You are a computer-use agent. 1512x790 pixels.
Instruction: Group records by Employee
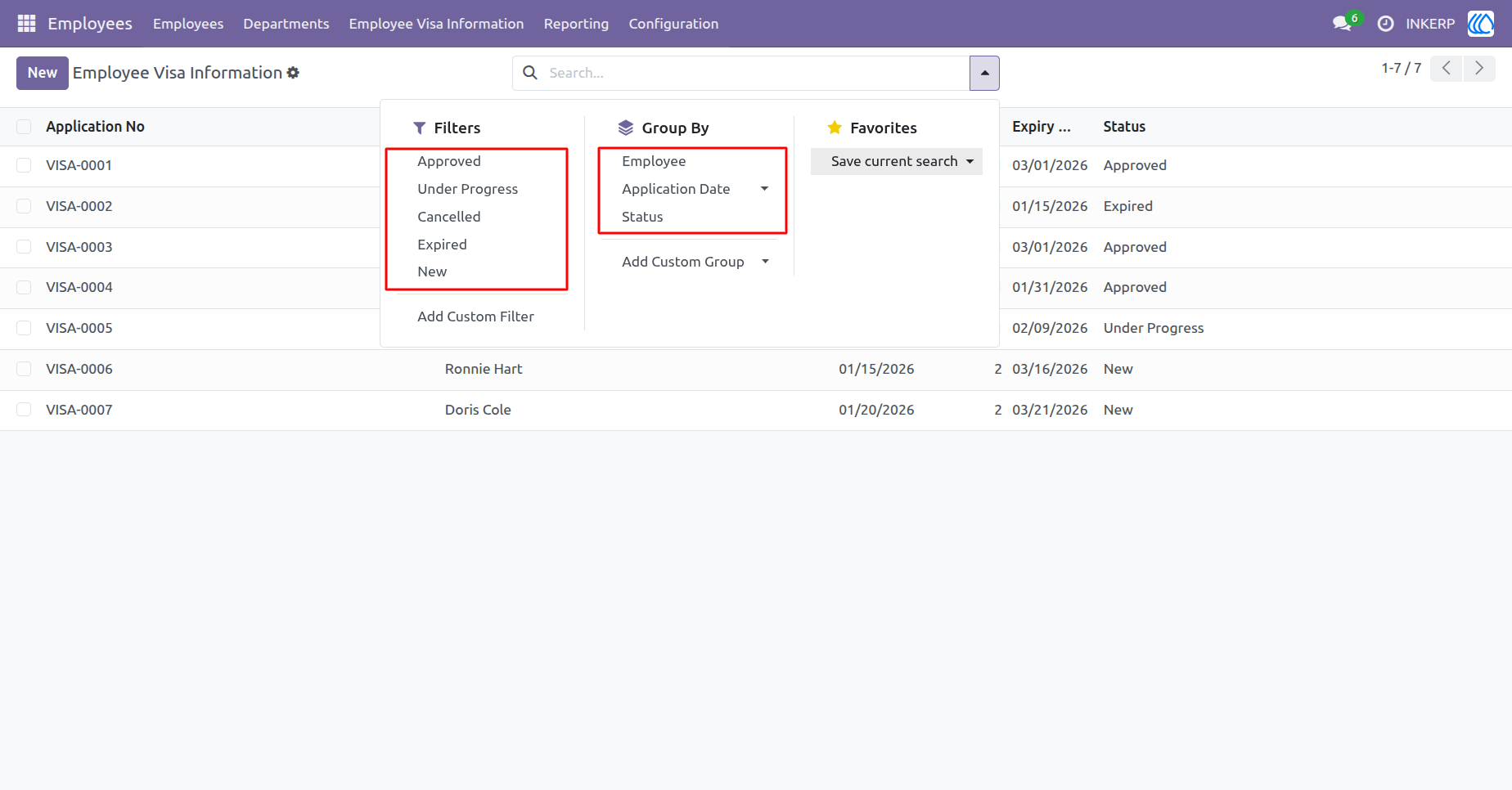point(654,161)
